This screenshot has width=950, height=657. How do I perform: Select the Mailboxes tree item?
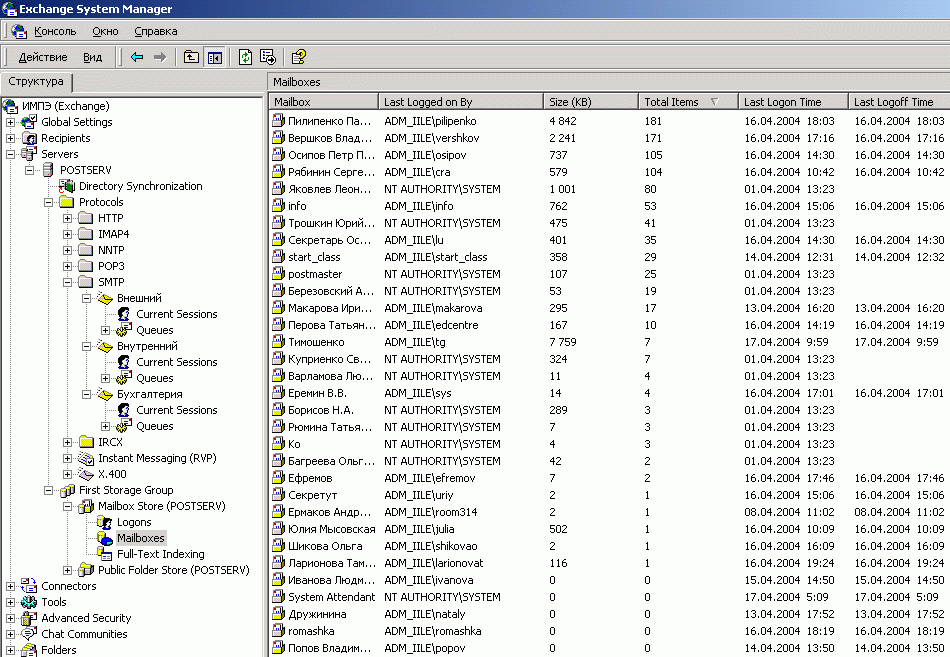click(141, 538)
